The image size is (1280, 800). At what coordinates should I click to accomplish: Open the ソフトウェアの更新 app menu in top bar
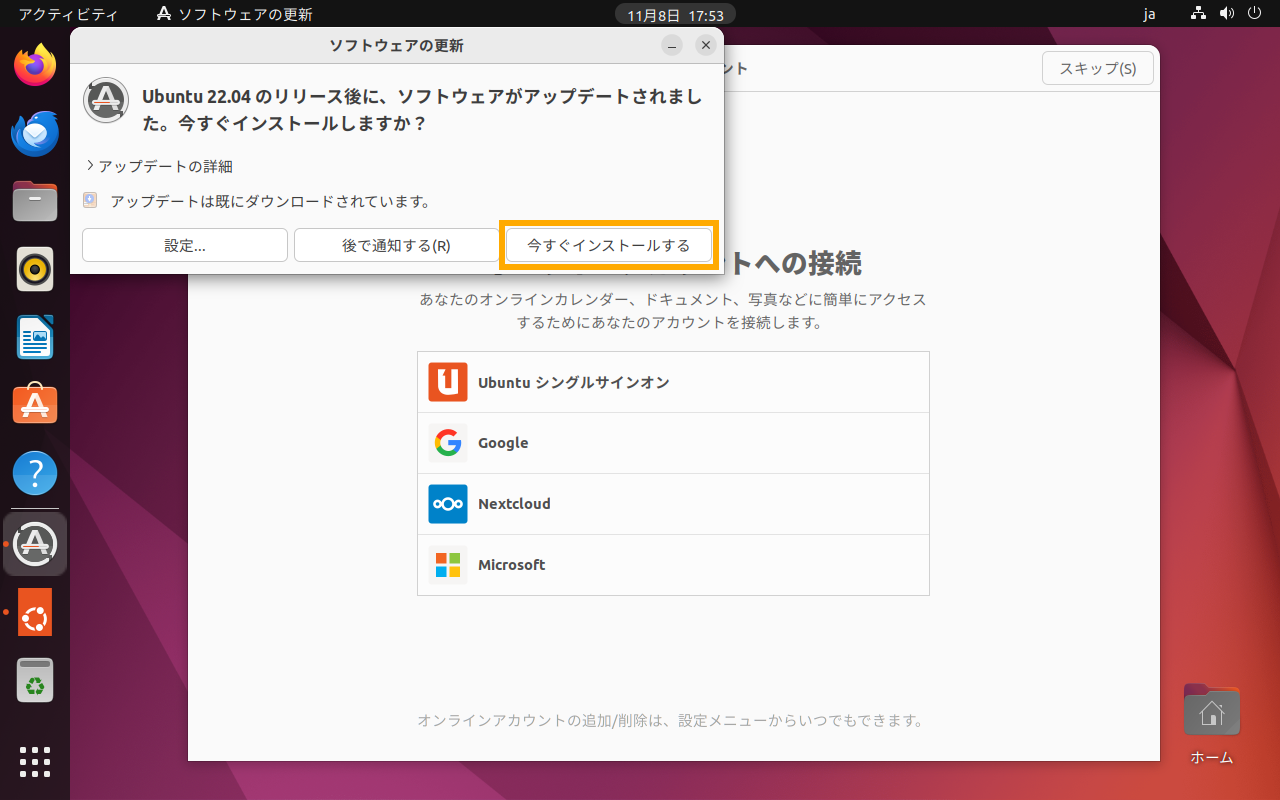click(x=235, y=14)
